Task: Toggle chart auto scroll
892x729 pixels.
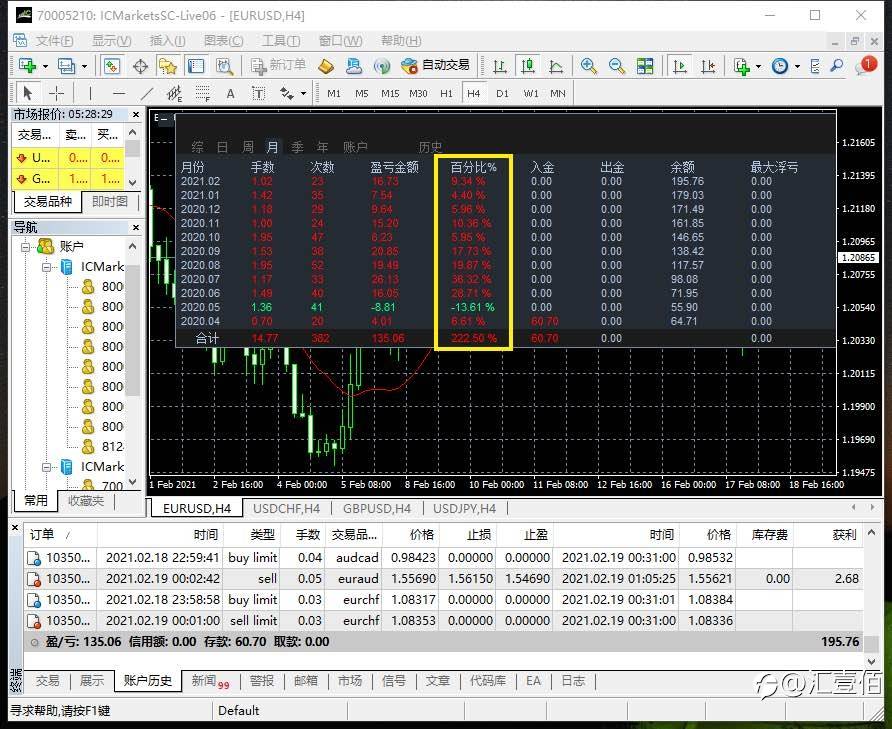Action: (x=680, y=66)
